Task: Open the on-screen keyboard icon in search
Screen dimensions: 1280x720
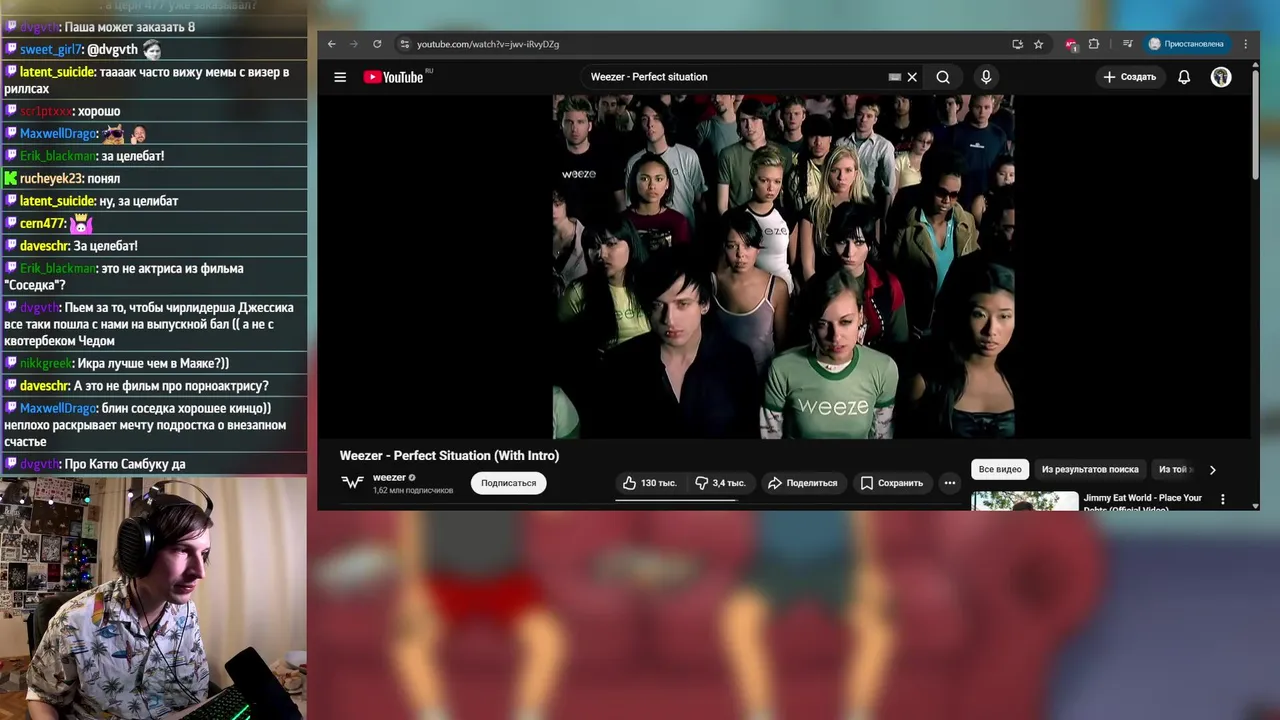Action: tap(895, 77)
